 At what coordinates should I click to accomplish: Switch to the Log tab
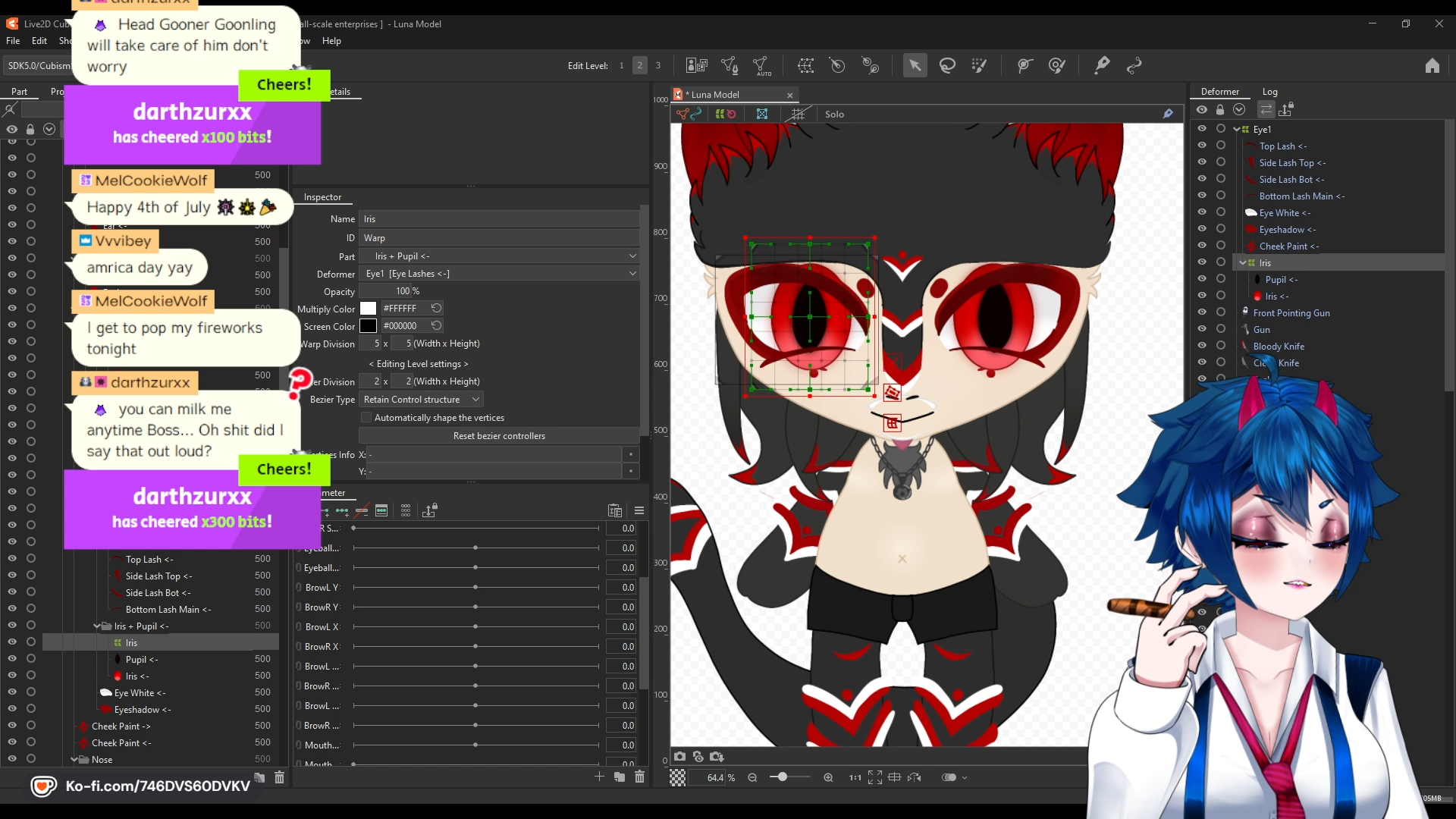(x=1269, y=92)
